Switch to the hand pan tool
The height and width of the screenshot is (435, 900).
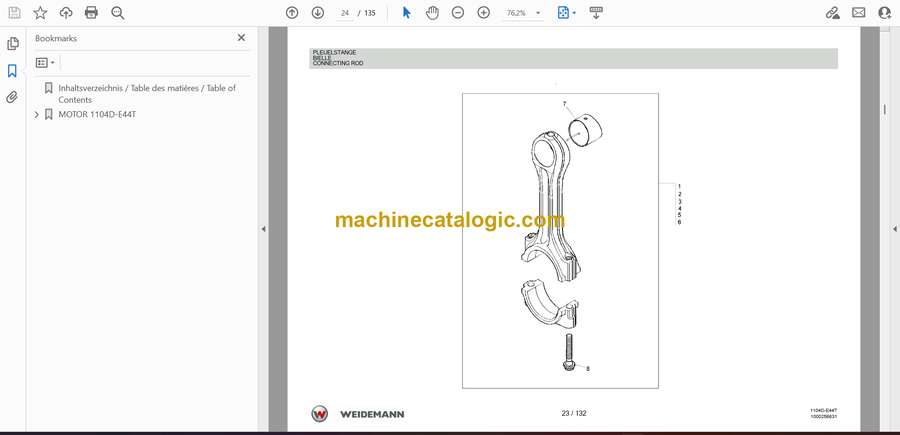coord(432,13)
